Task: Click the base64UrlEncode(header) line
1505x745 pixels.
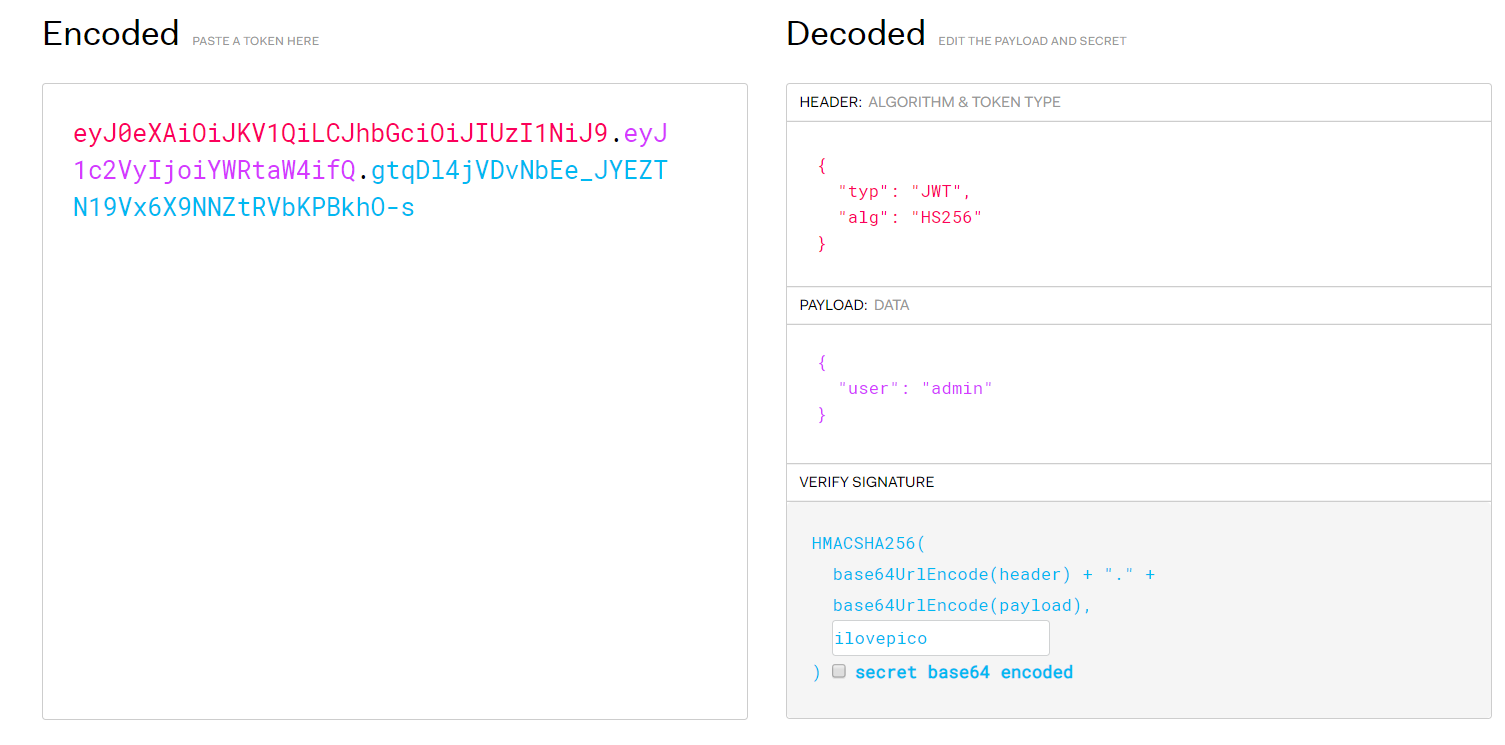Action: click(x=992, y=575)
